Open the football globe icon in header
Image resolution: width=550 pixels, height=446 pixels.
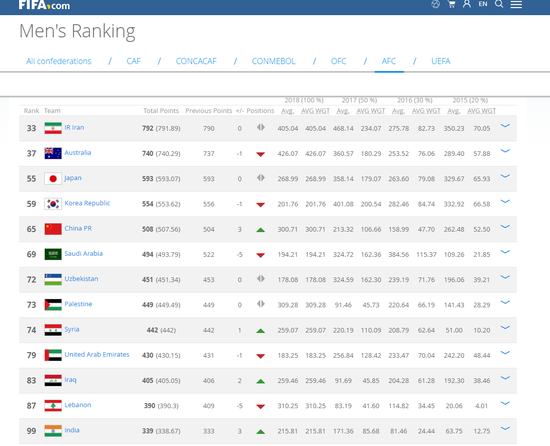(x=435, y=4)
